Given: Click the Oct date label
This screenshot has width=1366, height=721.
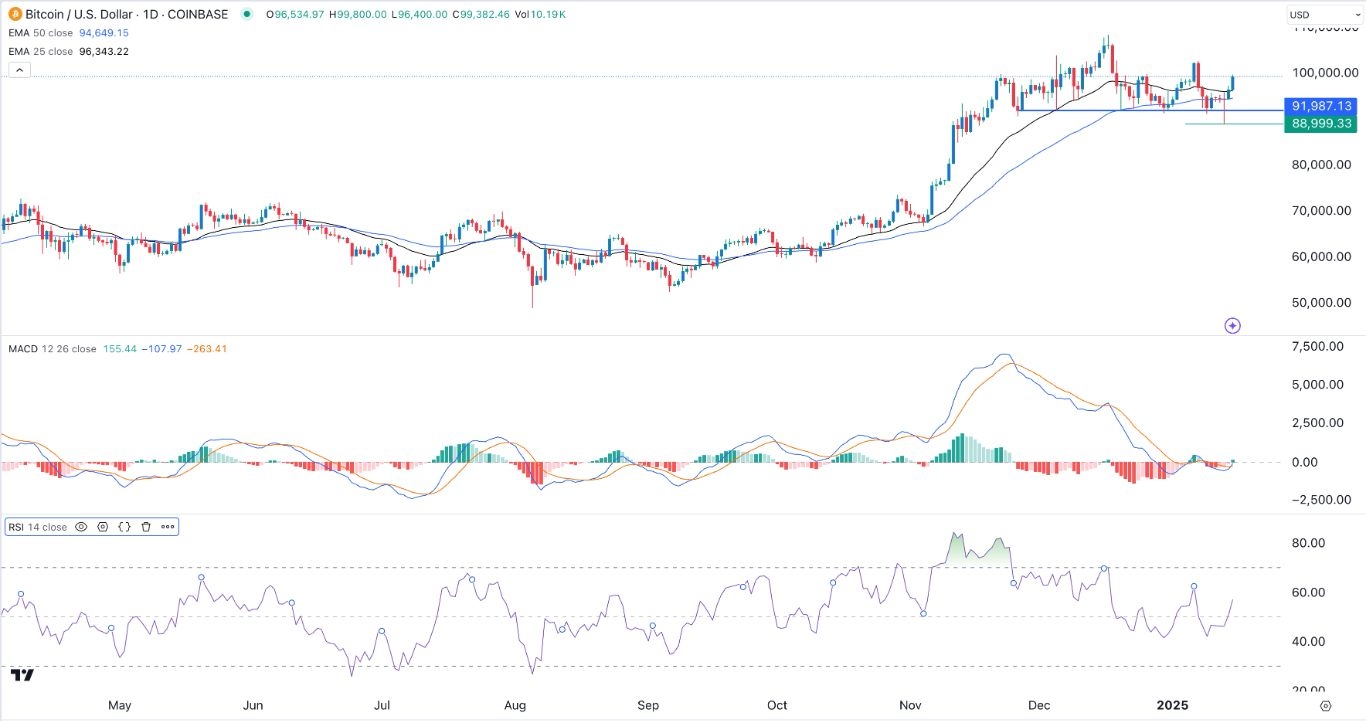Looking at the screenshot, I should pyautogui.click(x=778, y=705).
